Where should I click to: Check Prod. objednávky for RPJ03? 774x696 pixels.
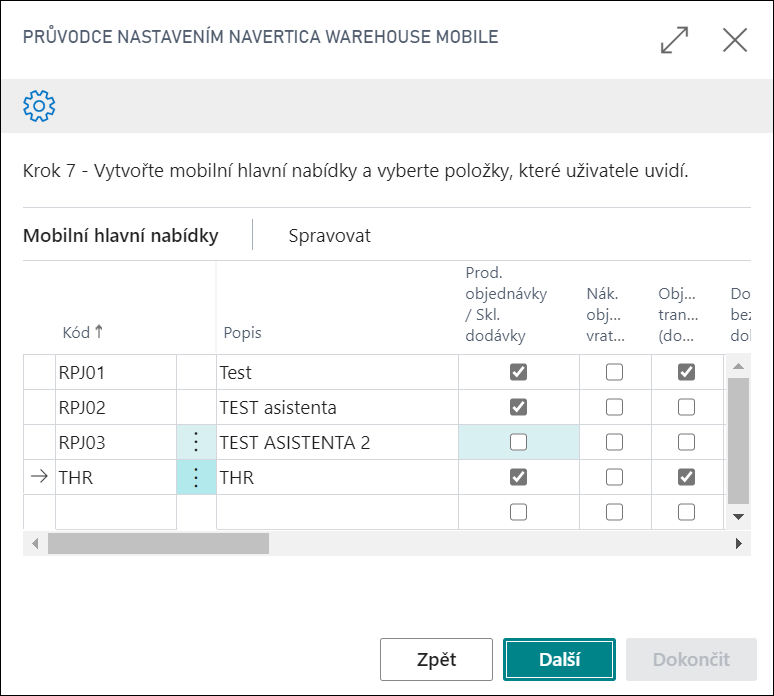coord(518,442)
